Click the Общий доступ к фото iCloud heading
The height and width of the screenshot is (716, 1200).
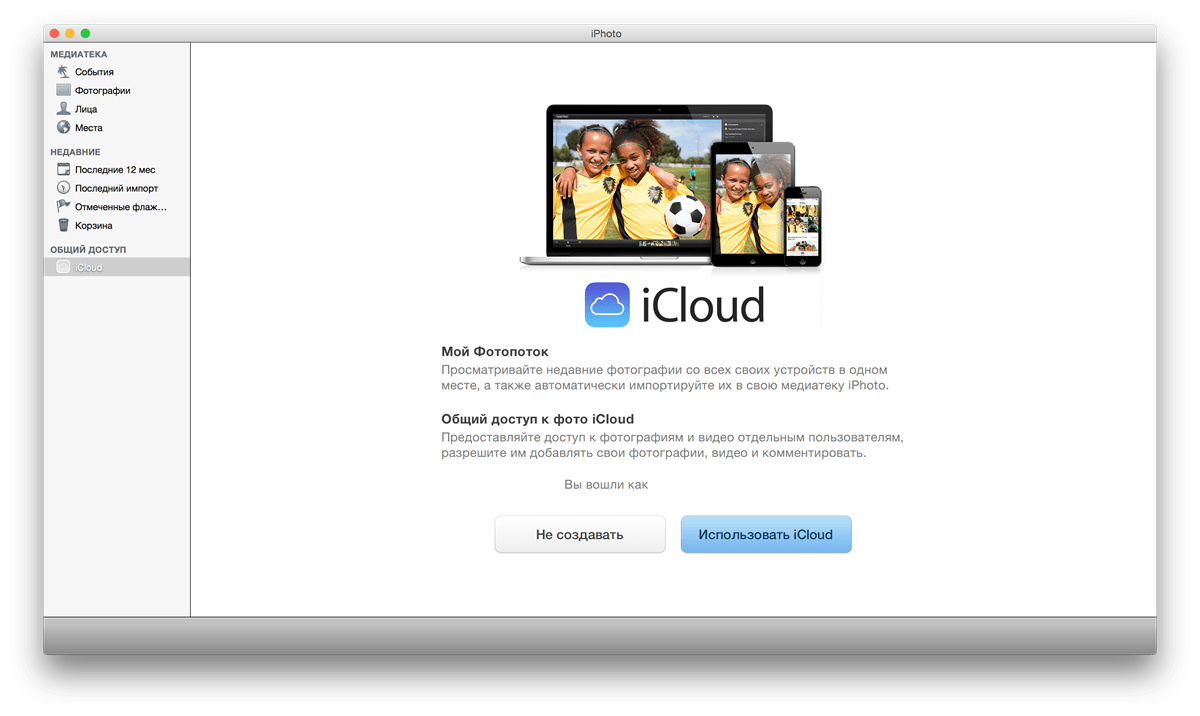pyautogui.click(x=538, y=419)
